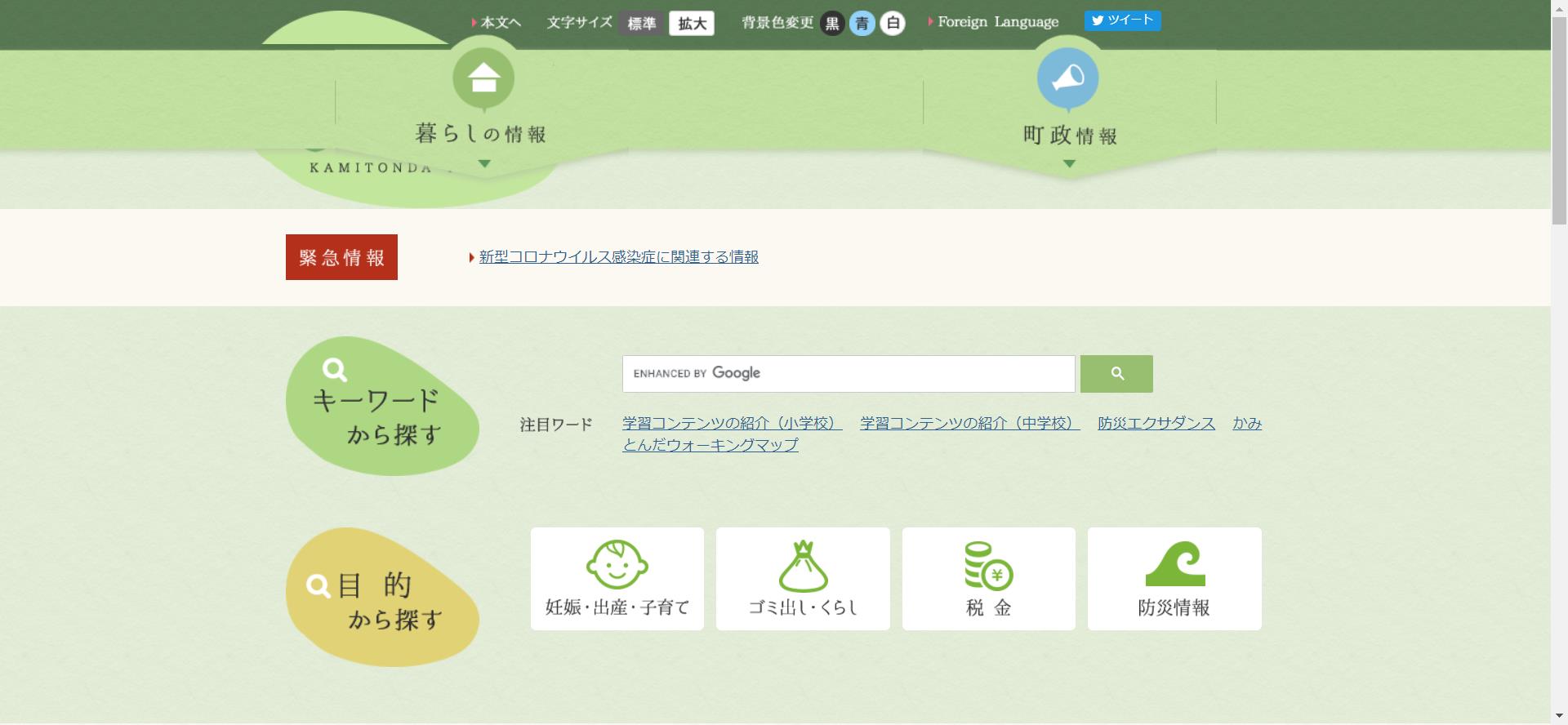
Task: Click the Google enhanced search field
Action: tap(848, 374)
